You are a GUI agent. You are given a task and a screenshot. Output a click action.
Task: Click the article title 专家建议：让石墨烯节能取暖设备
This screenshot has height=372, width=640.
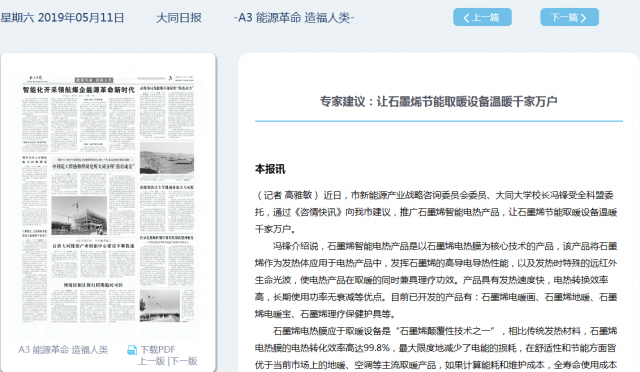[438, 101]
